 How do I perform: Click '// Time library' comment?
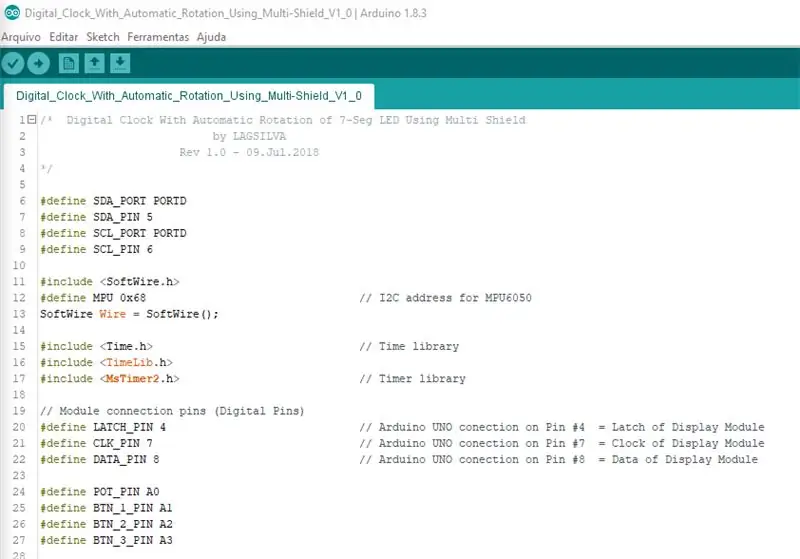point(409,346)
